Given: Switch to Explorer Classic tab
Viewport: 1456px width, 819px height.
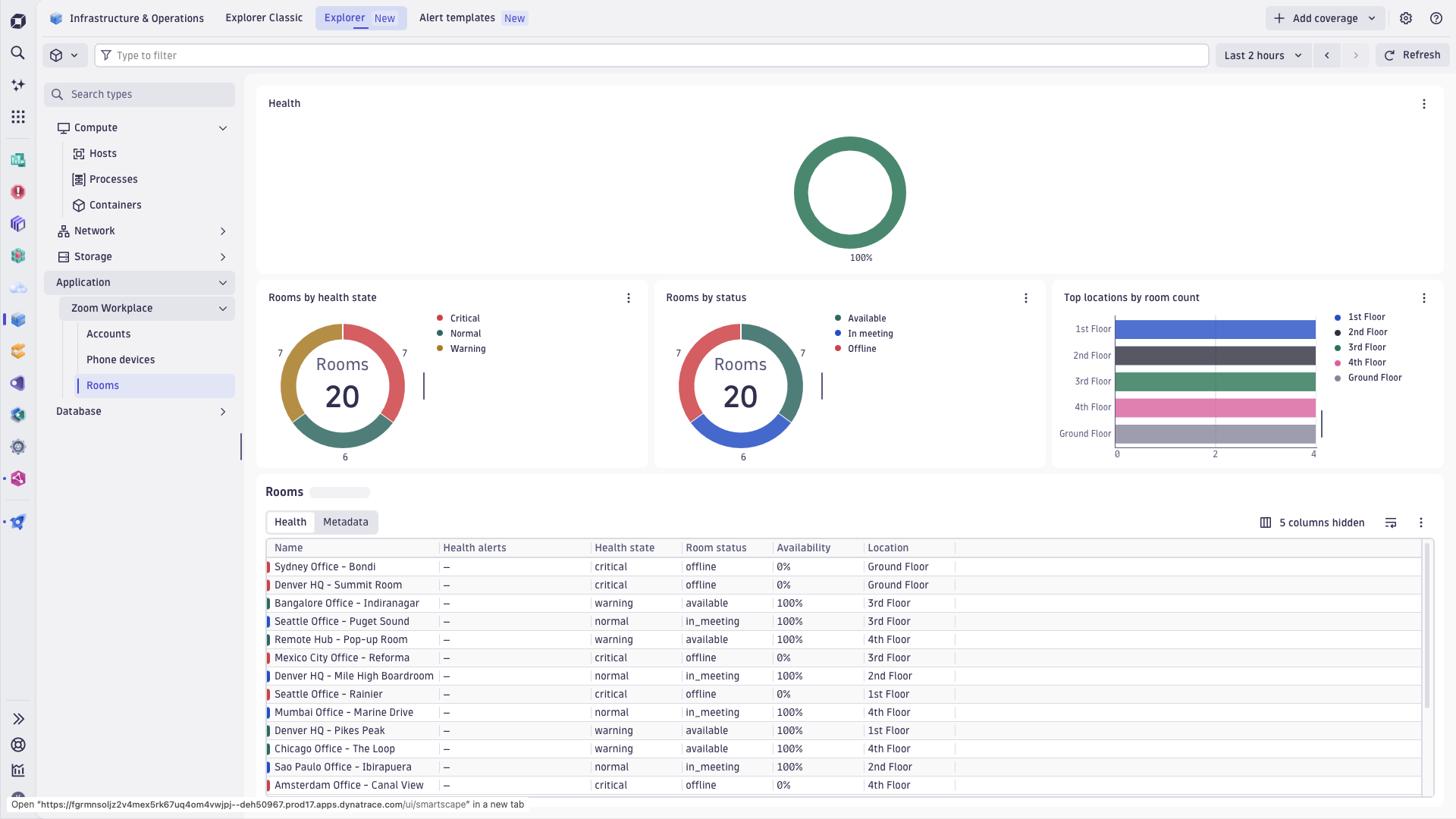Looking at the screenshot, I should tap(264, 18).
